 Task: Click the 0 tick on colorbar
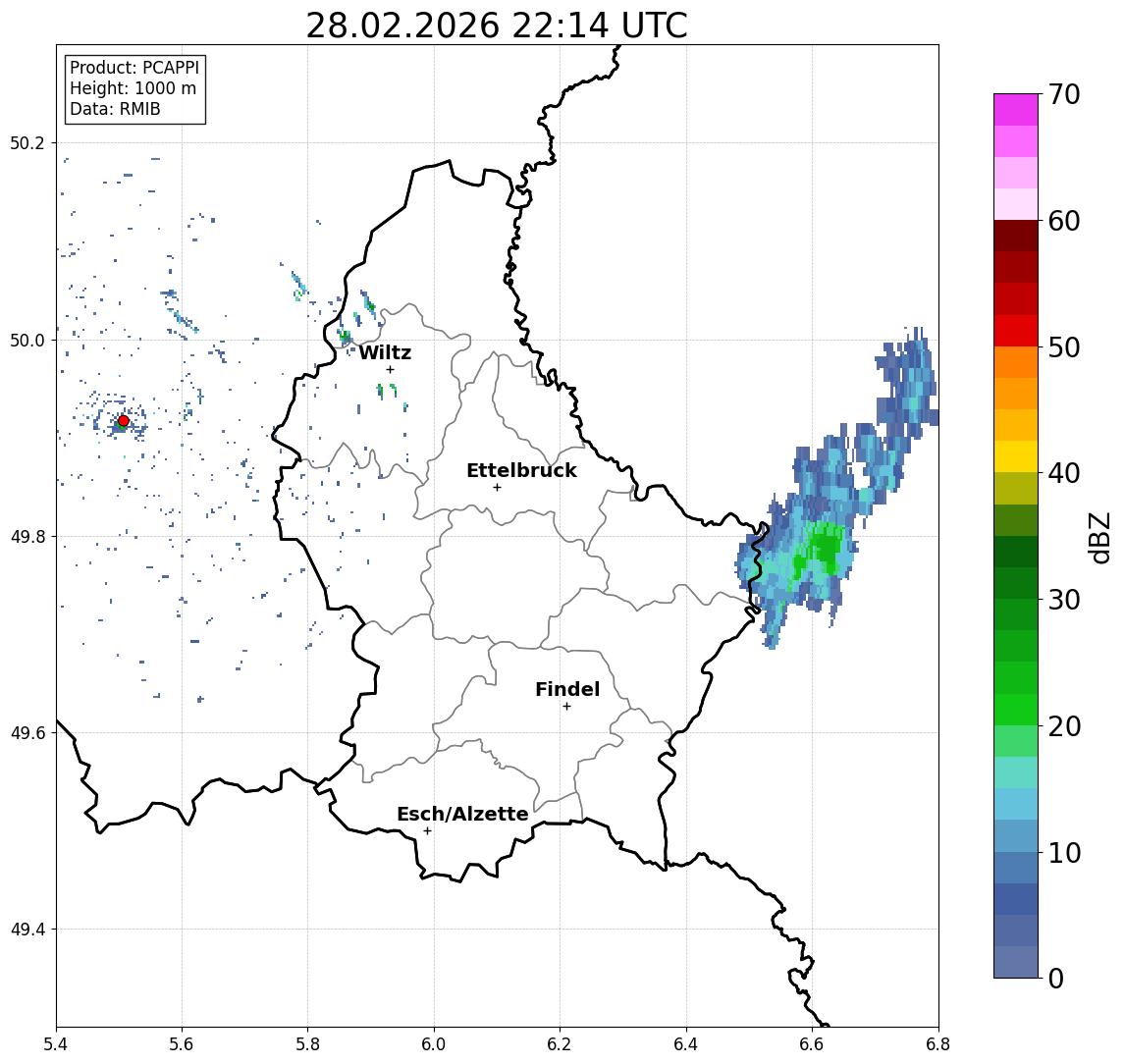tap(1056, 978)
